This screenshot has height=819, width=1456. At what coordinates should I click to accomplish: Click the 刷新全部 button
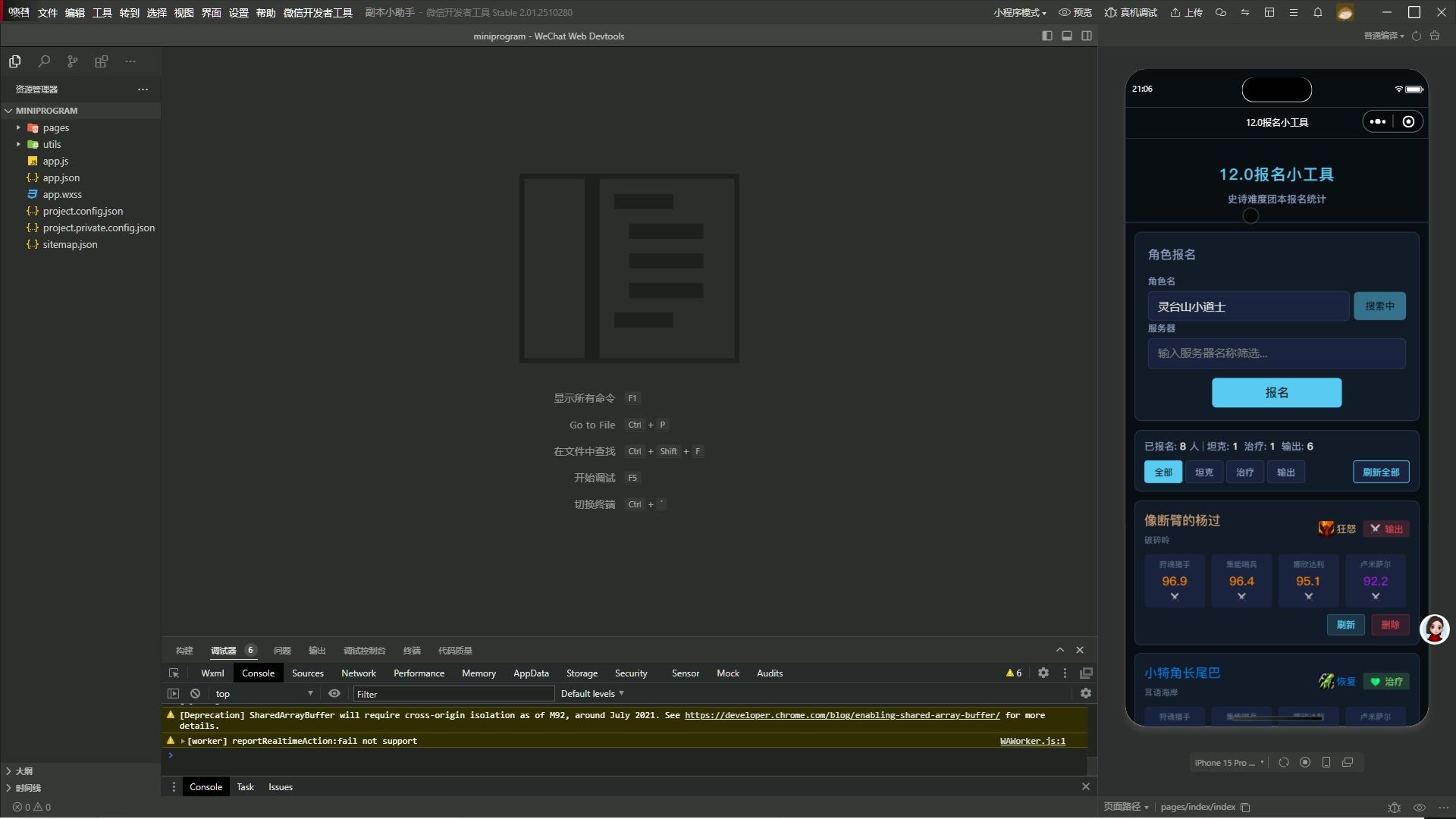tap(1380, 472)
